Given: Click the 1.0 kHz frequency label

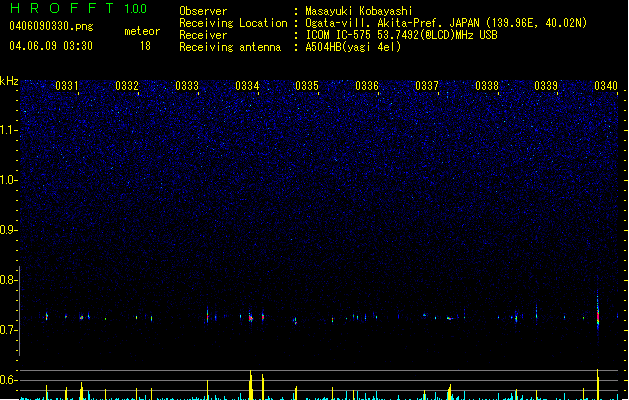Looking at the screenshot, I should (8, 180).
